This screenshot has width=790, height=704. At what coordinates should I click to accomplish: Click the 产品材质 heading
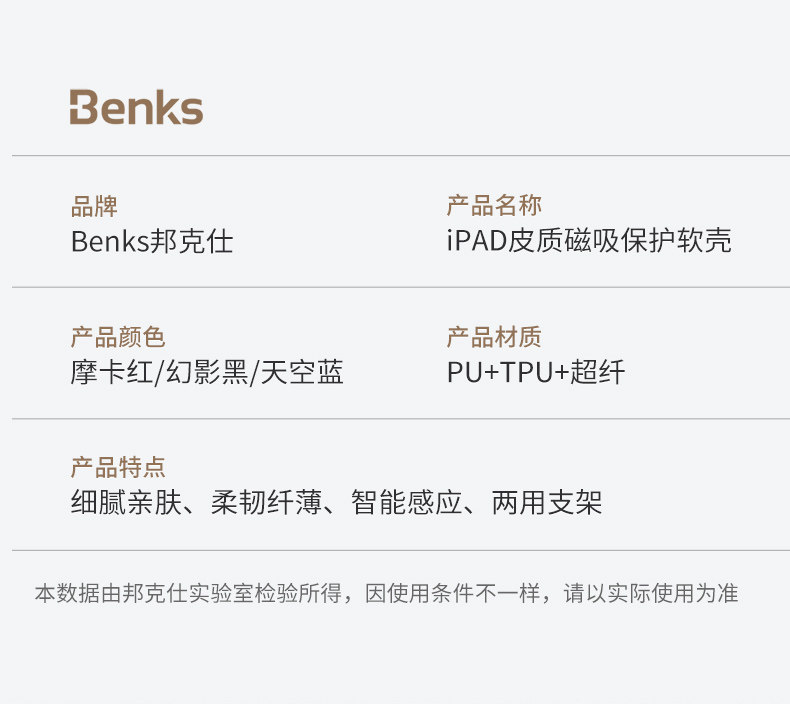coord(494,337)
